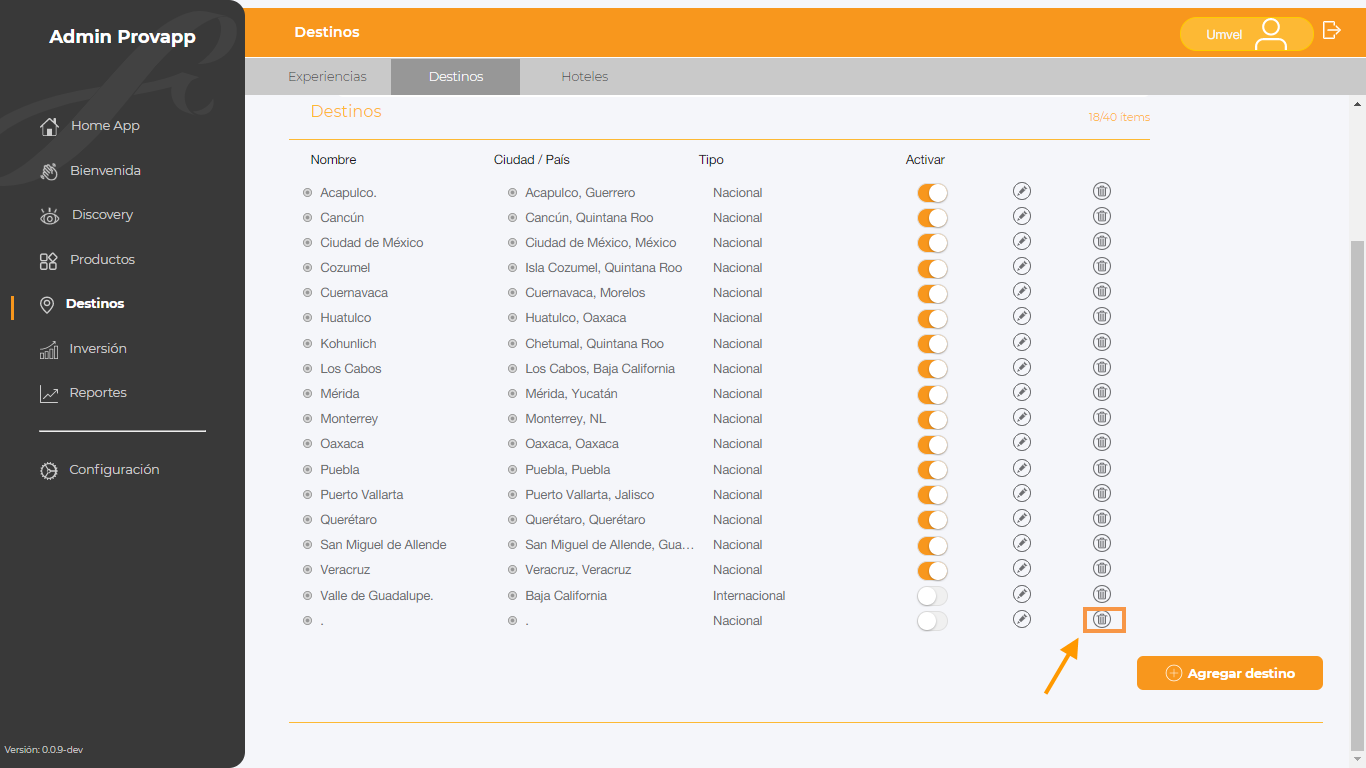The width and height of the screenshot is (1366, 768).
Task: Edit Puerto Vallarta destination
Action: pos(1021,493)
